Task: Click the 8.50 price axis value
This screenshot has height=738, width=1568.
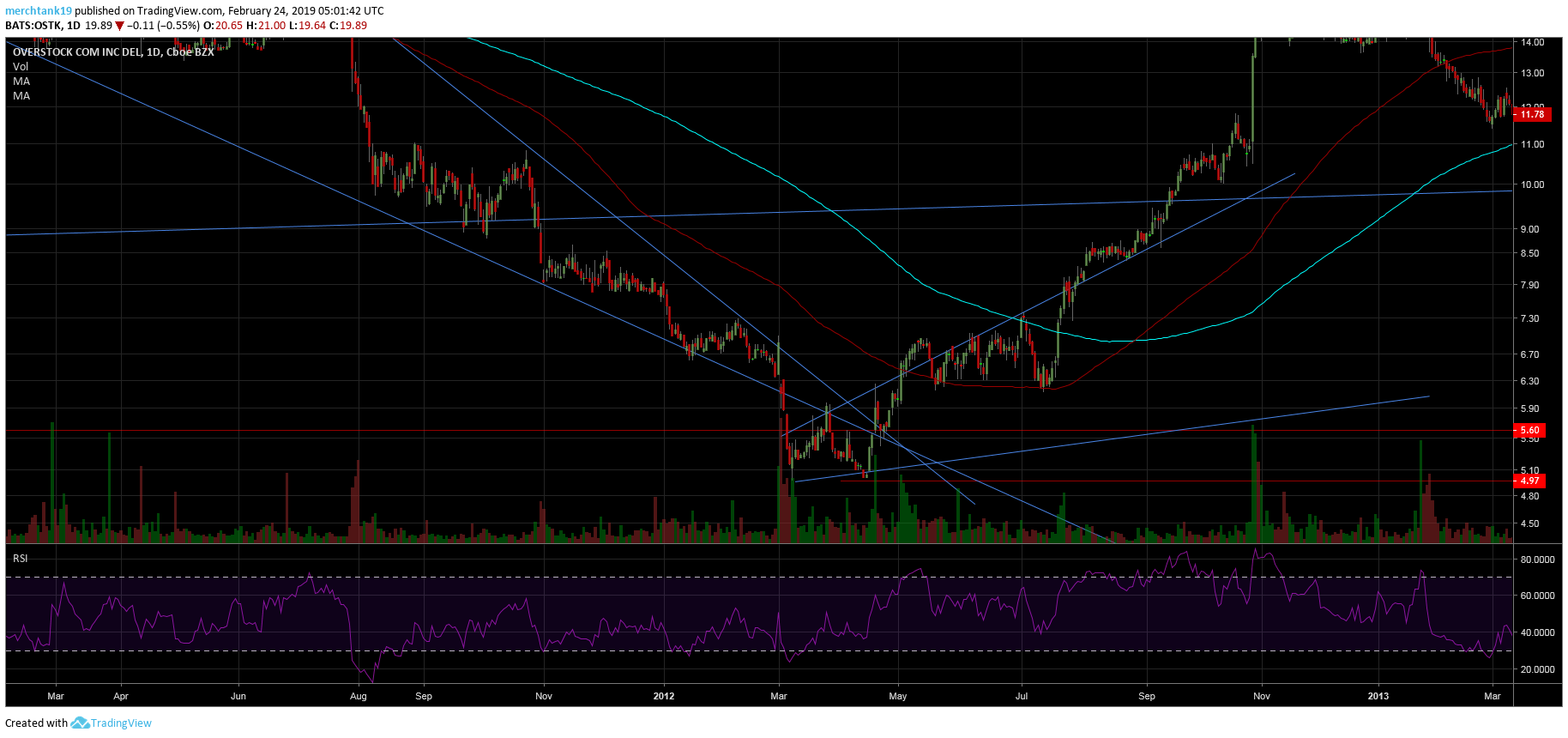Action: (x=1529, y=253)
